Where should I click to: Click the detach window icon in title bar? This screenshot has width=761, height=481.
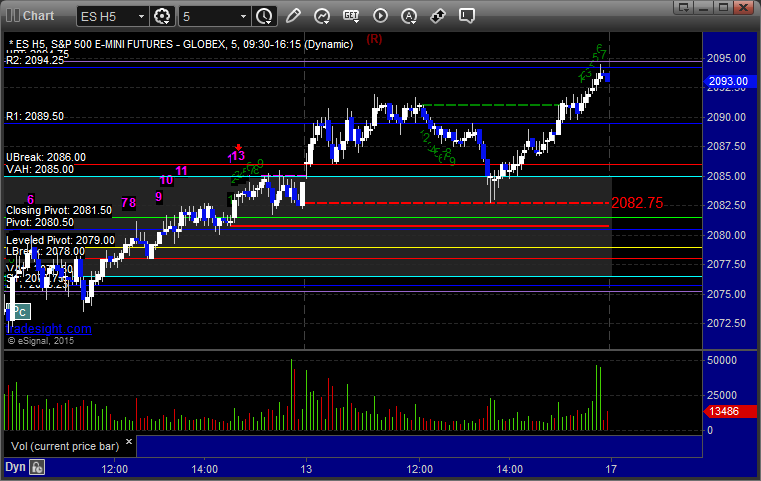(684, 7)
